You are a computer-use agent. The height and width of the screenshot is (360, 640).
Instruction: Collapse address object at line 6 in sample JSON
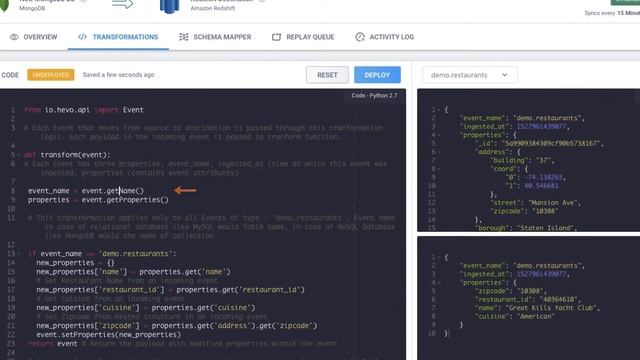(439, 152)
